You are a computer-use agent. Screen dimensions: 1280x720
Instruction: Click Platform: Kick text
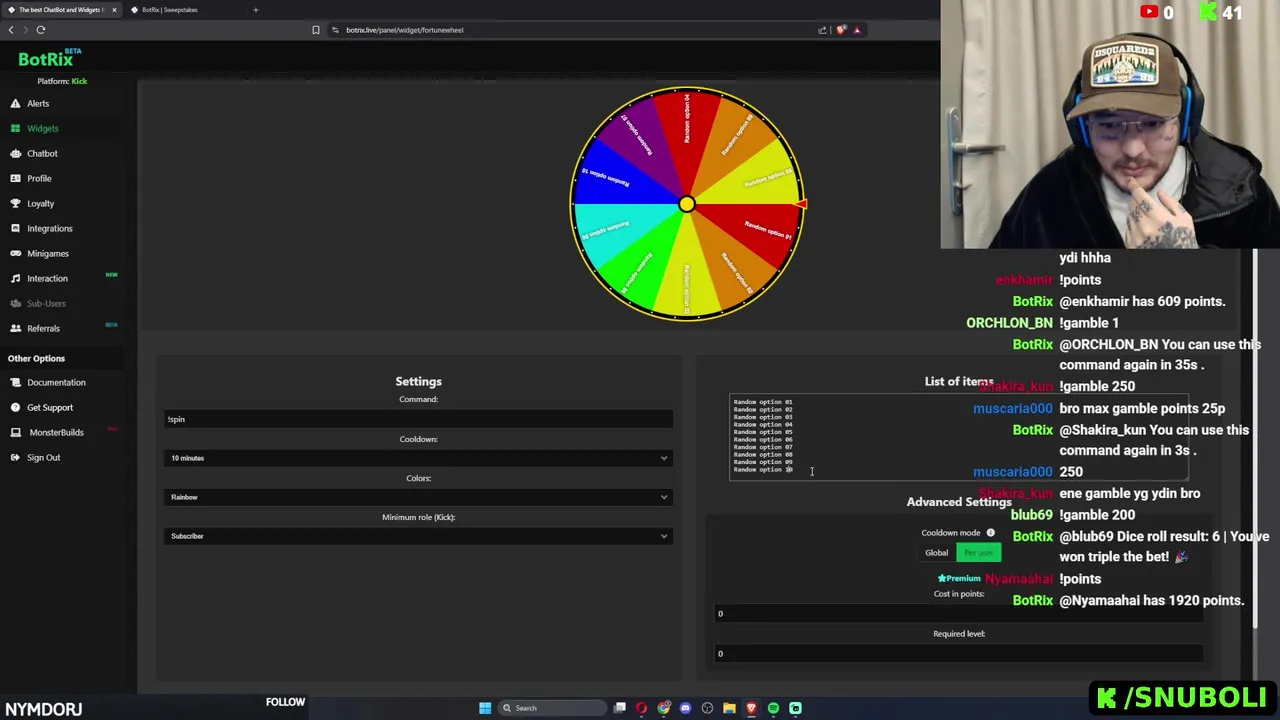tap(62, 82)
